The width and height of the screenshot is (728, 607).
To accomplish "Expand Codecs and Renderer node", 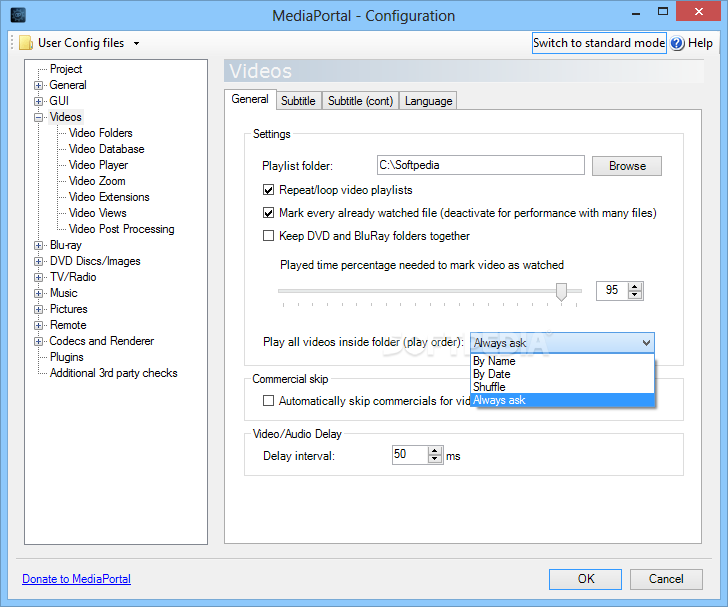I will [39, 341].
